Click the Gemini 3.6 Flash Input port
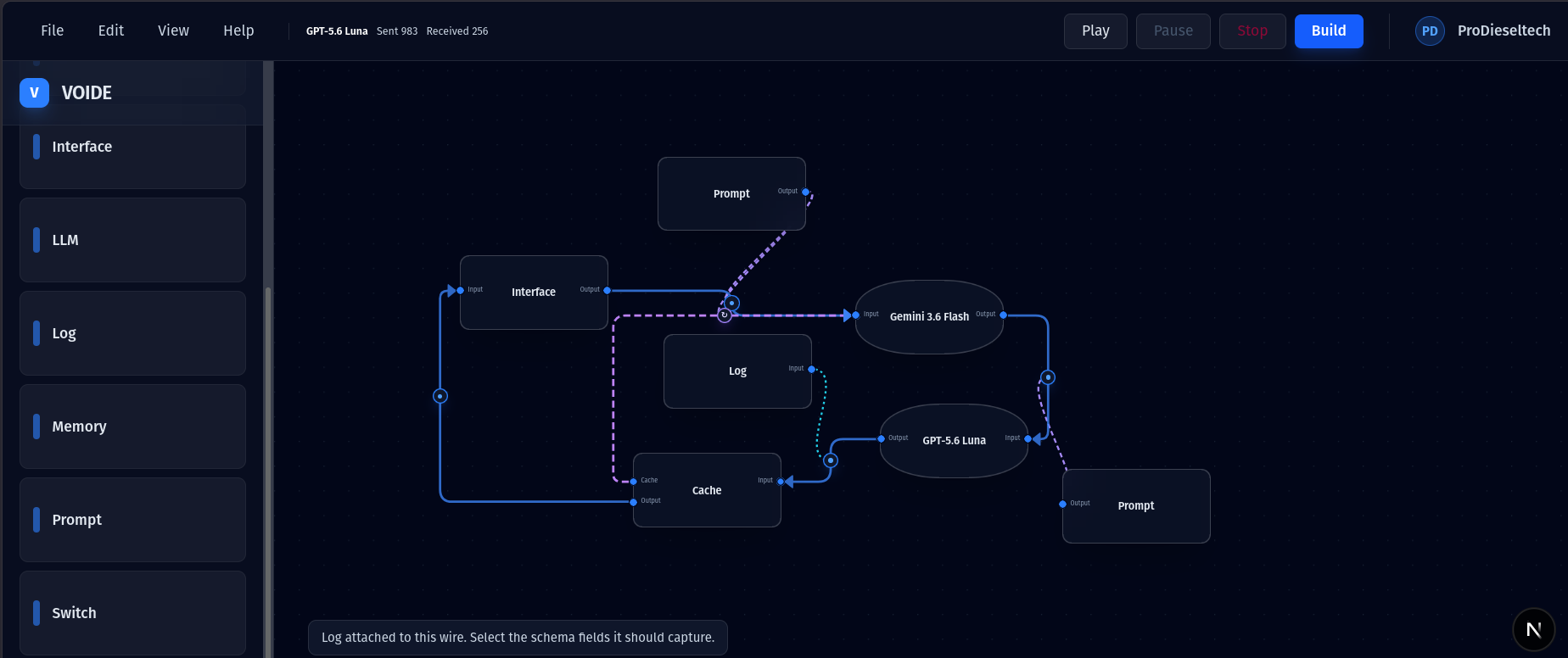 [855, 315]
